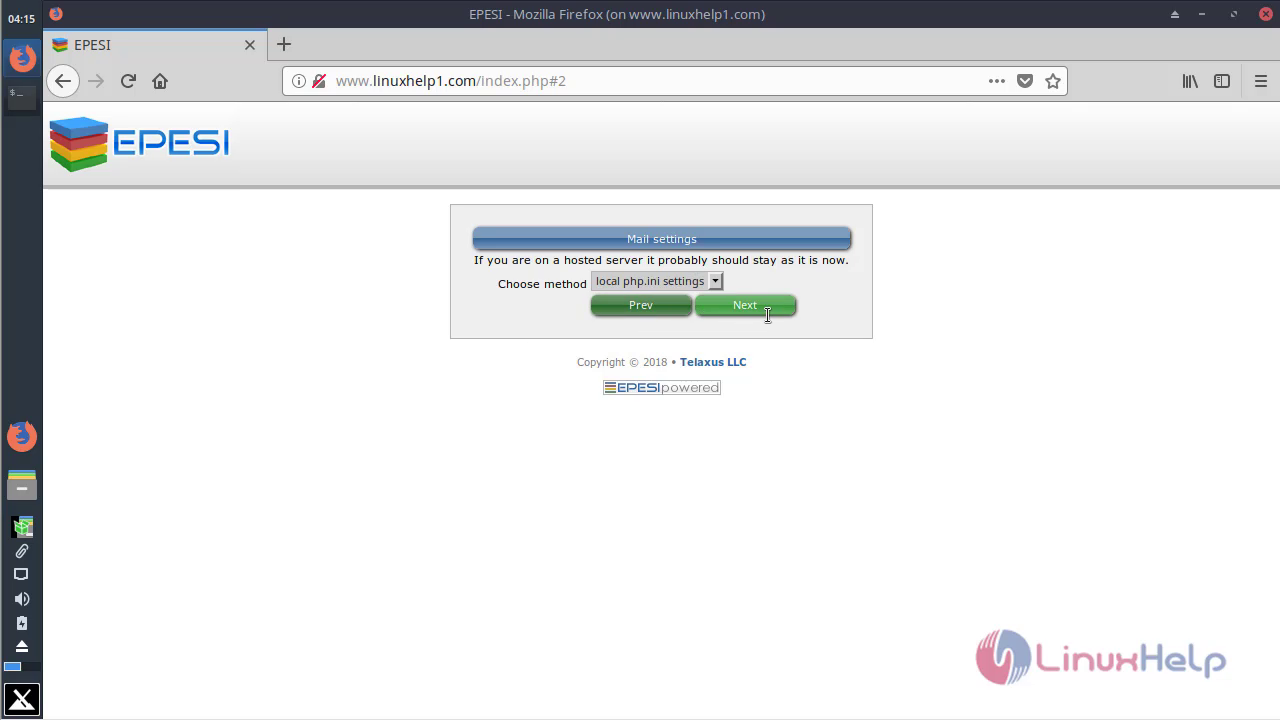This screenshot has width=1280, height=720.
Task: Click the insecure connection lock icon
Action: pyautogui.click(x=319, y=81)
